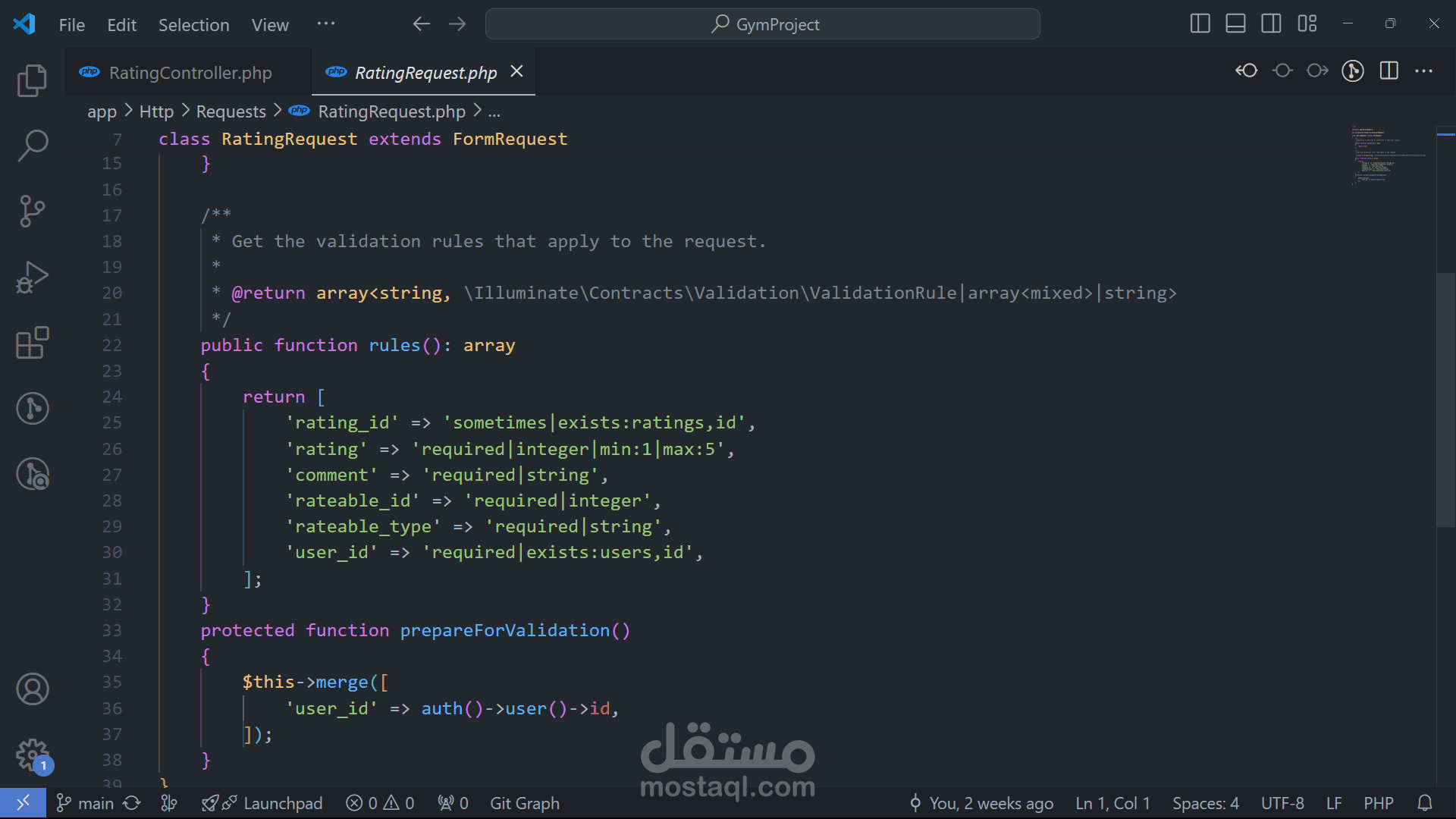The image size is (1456, 819).
Task: Open the Run and Debug view
Action: [32, 277]
